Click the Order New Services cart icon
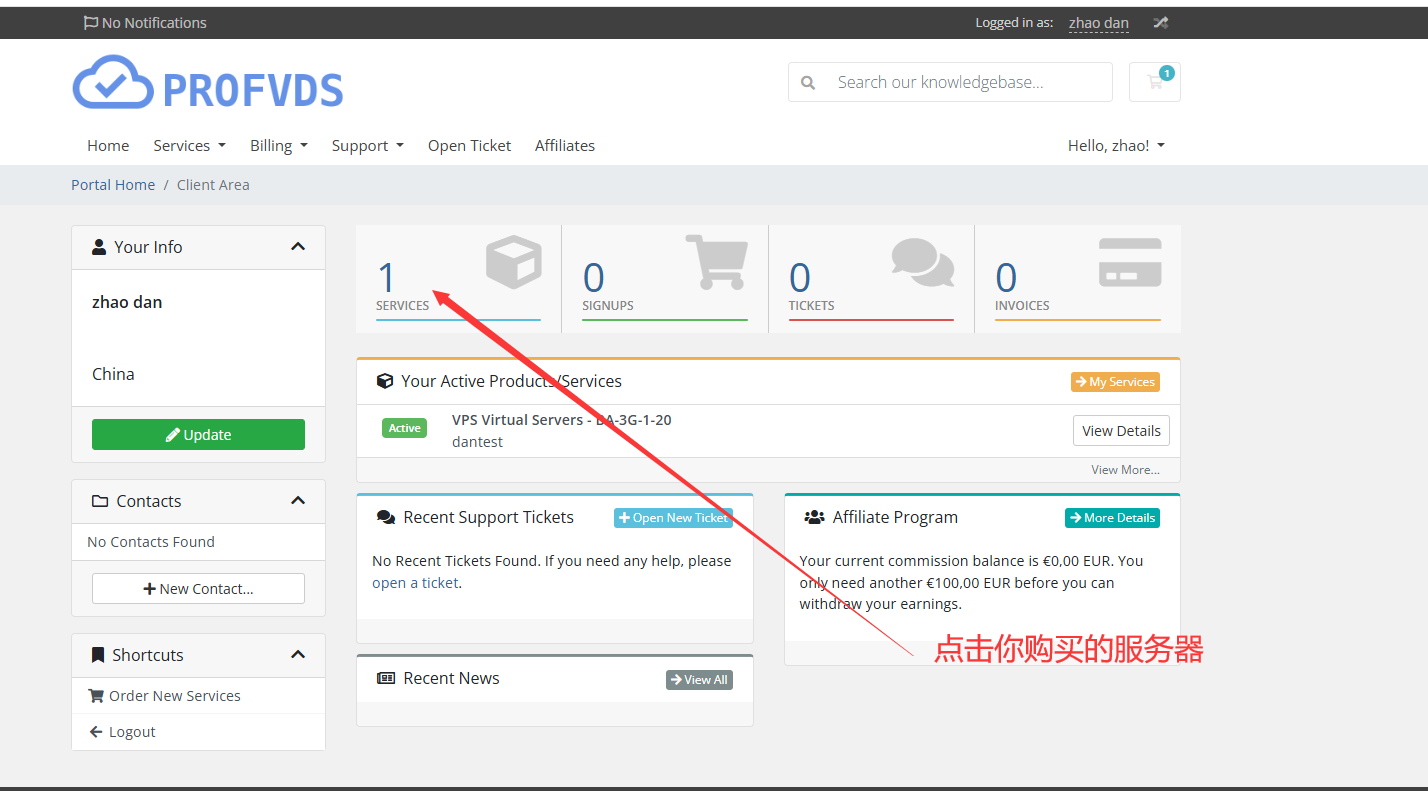This screenshot has width=1428, height=791. pos(96,695)
